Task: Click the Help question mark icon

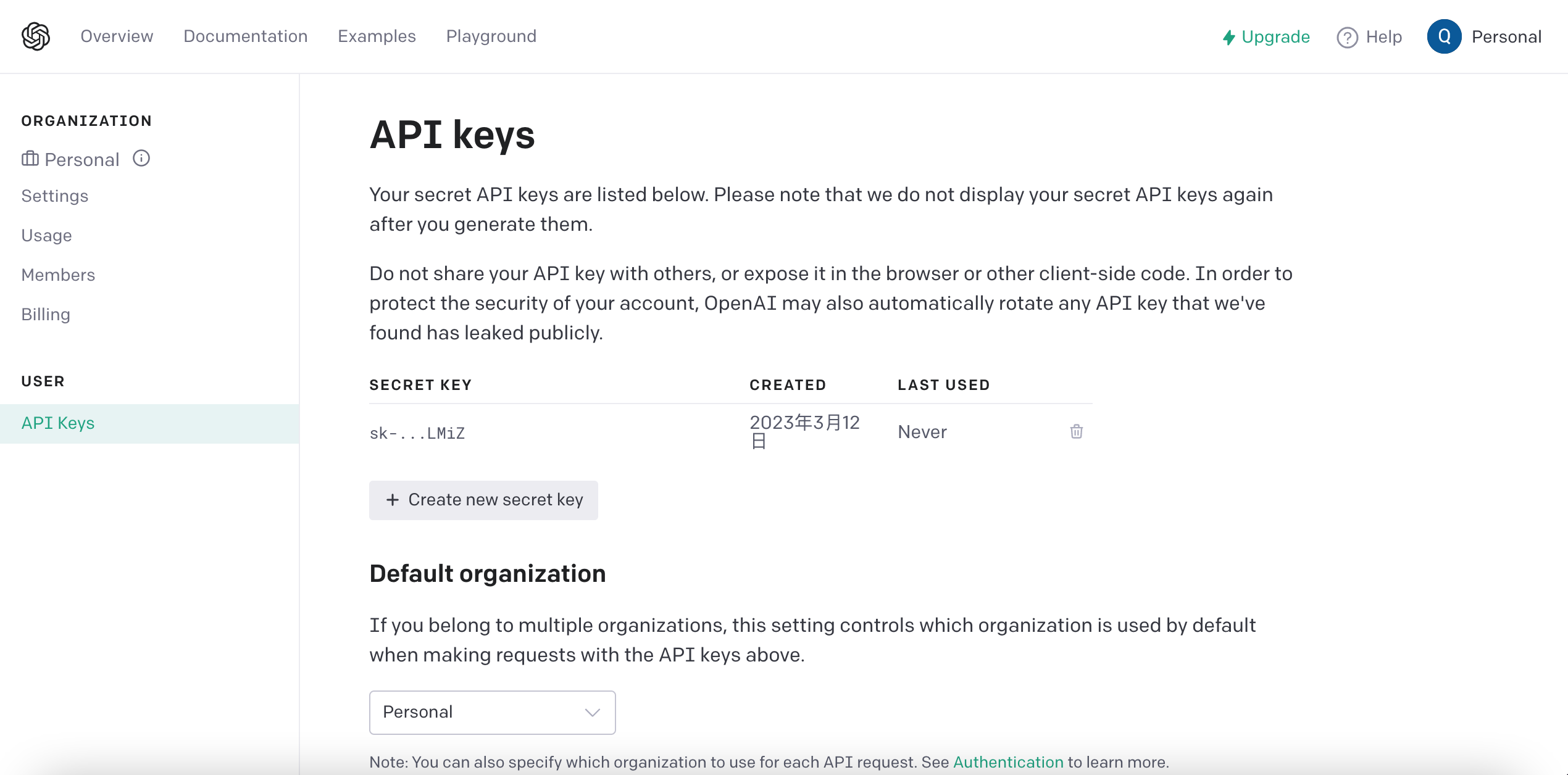Action: pyautogui.click(x=1347, y=37)
